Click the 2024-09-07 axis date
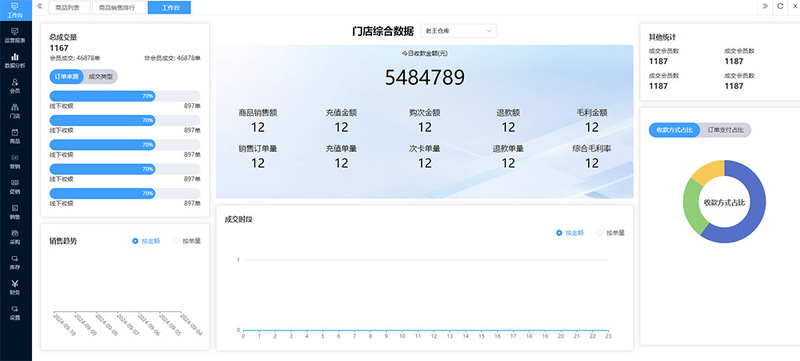 point(128,324)
